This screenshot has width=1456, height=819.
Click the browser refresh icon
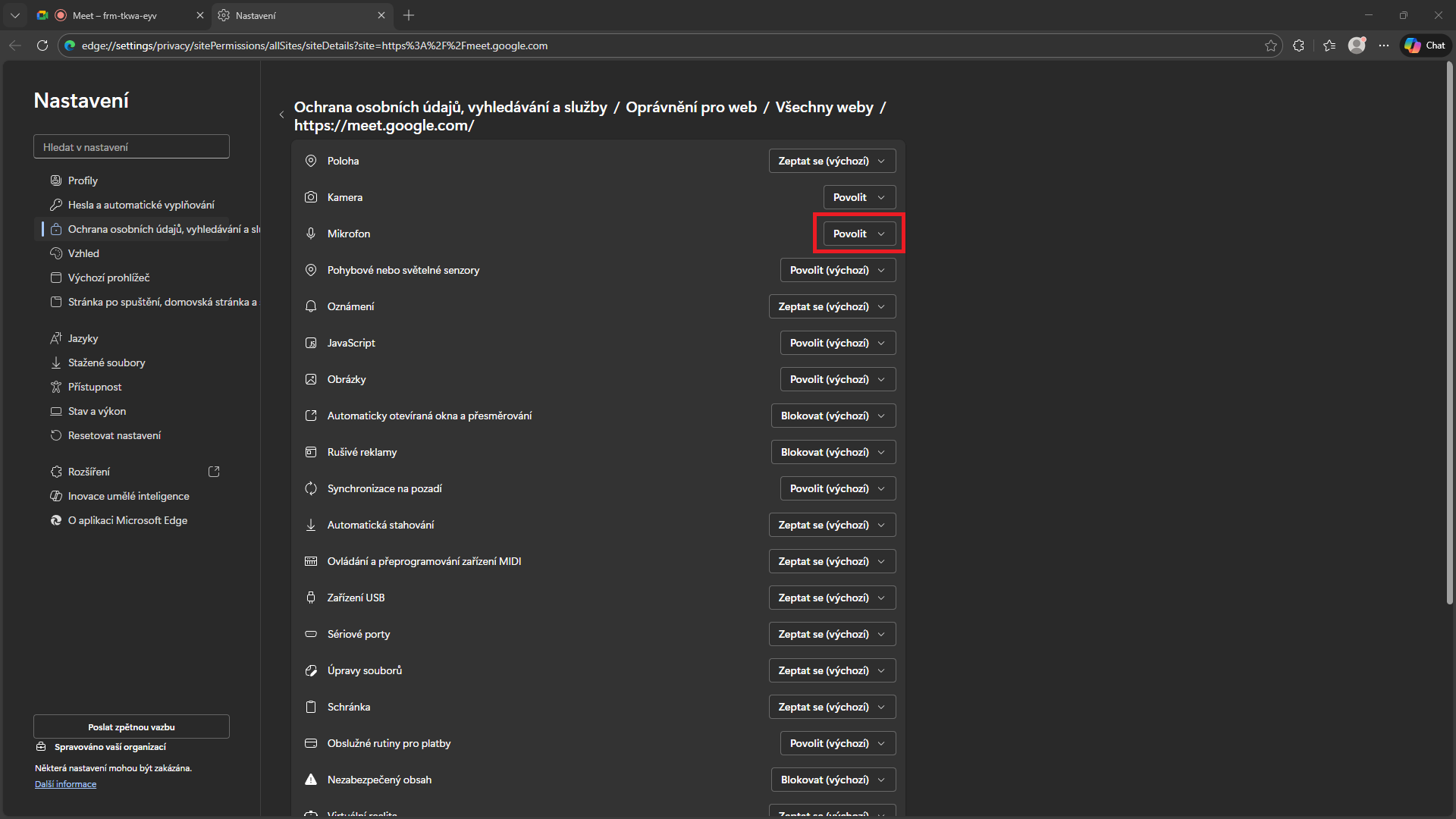[42, 45]
